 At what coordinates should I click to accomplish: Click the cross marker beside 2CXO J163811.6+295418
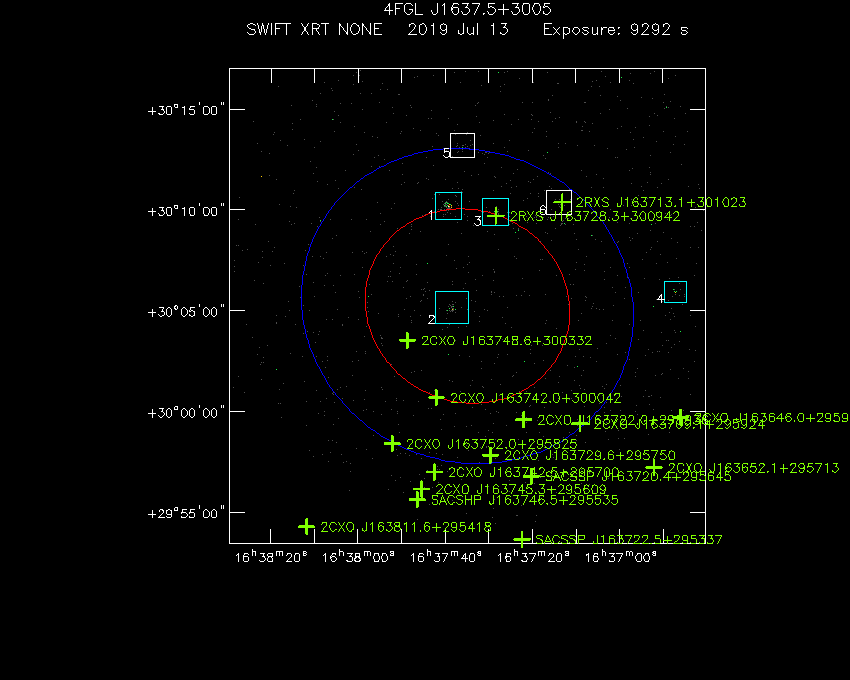coord(306,527)
